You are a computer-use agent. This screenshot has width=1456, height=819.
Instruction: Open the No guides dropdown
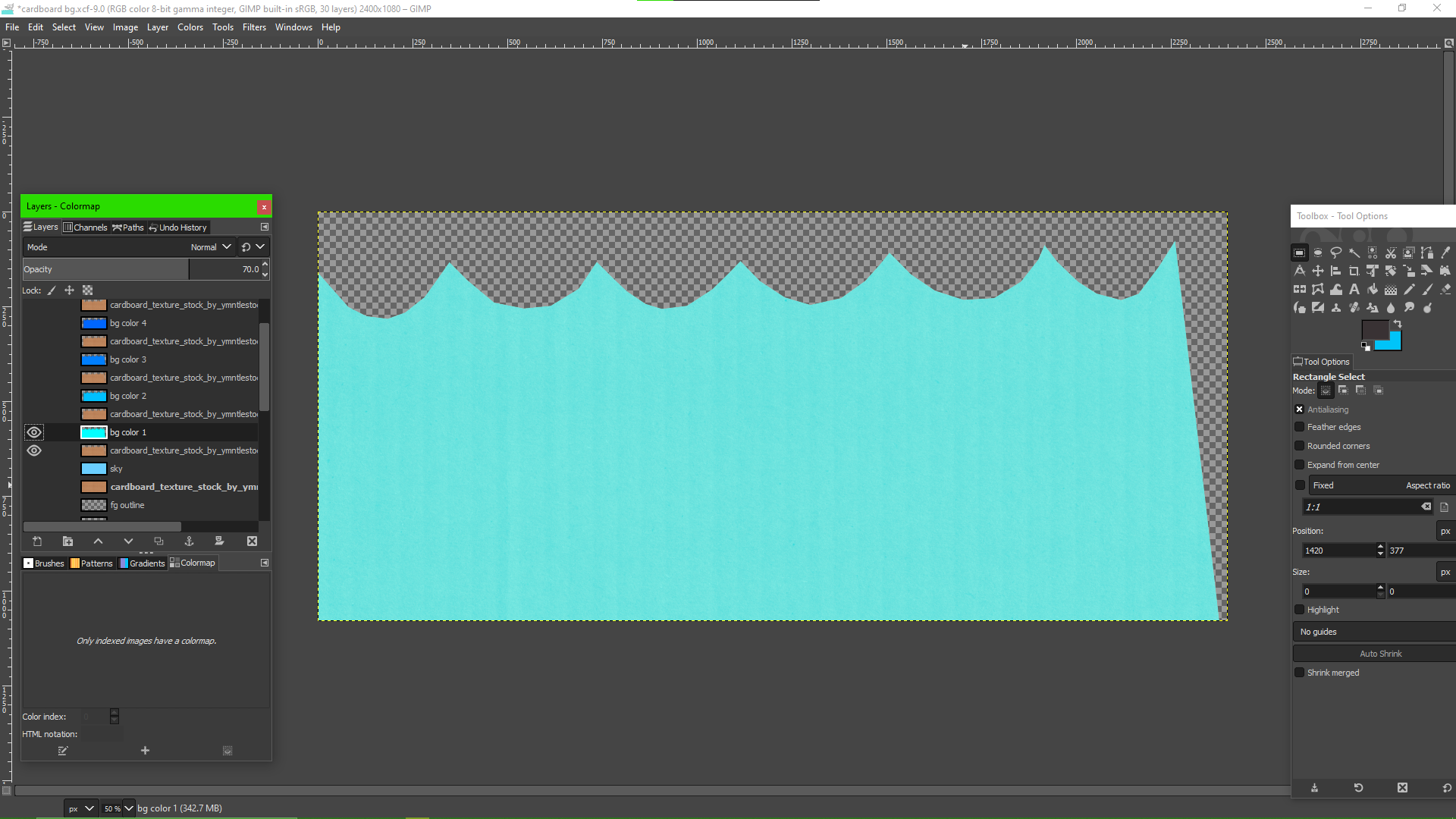click(x=1373, y=632)
